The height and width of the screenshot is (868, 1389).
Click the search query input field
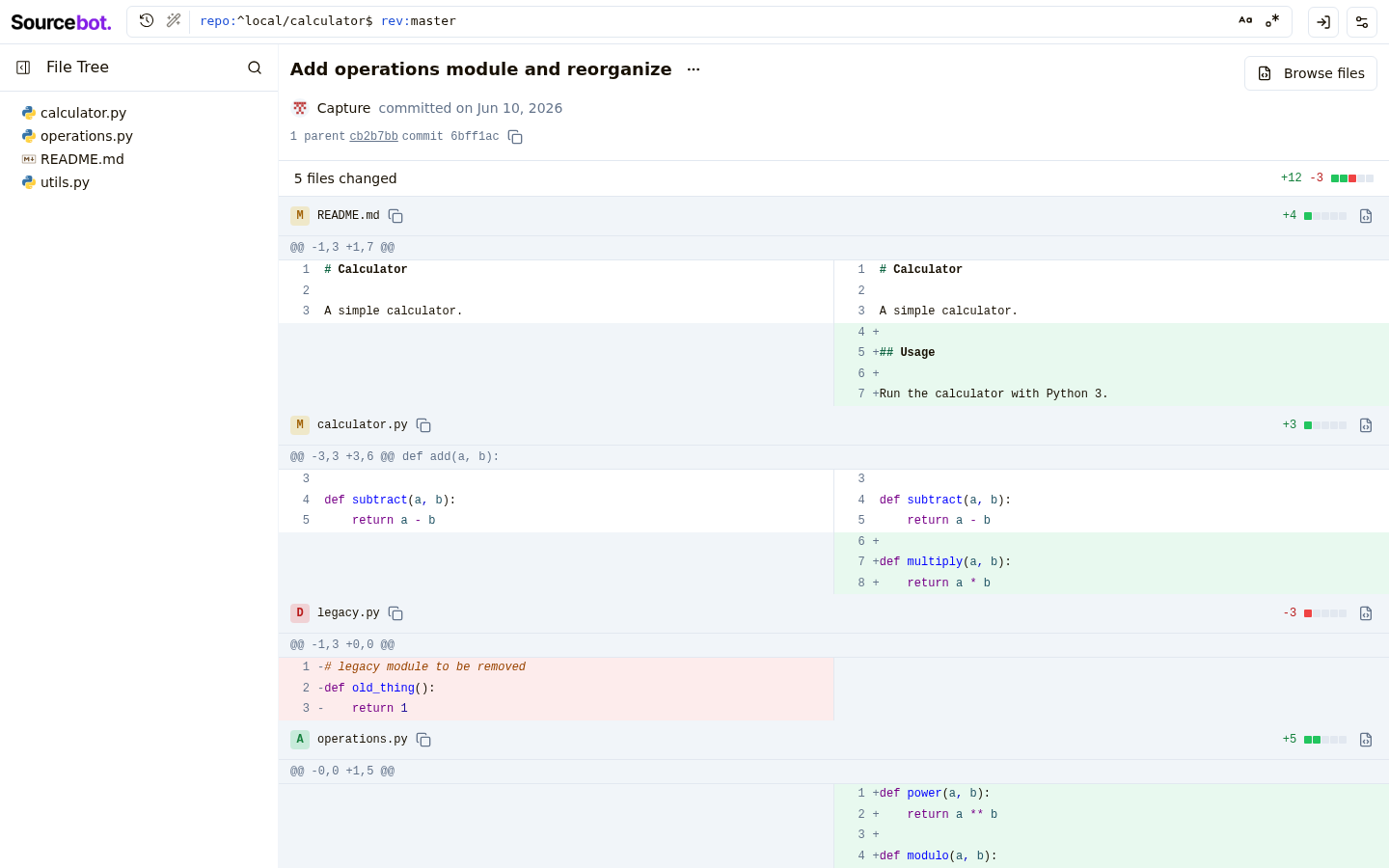pos(714,21)
